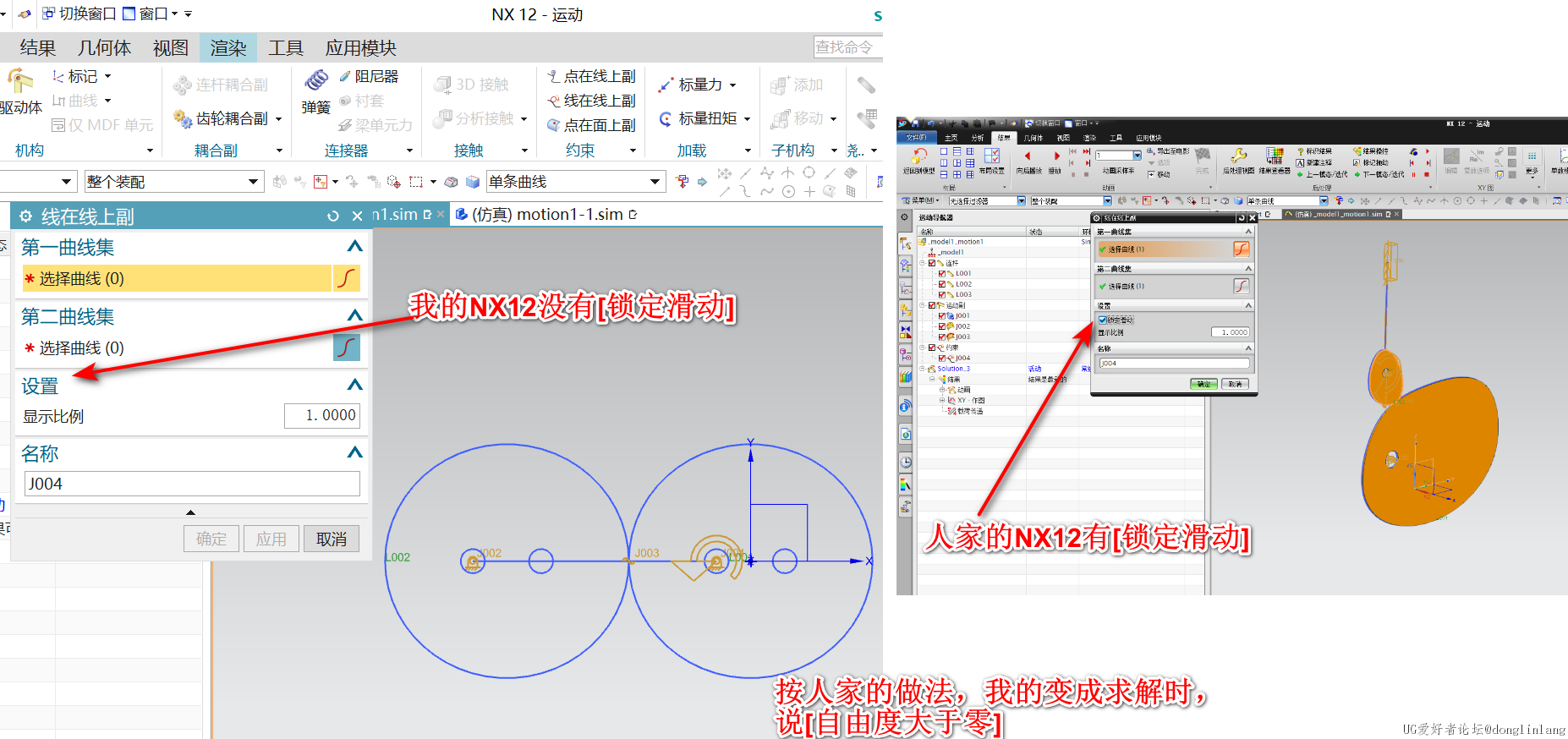Toggle the L002 checkbox in right navigator

click(x=942, y=284)
